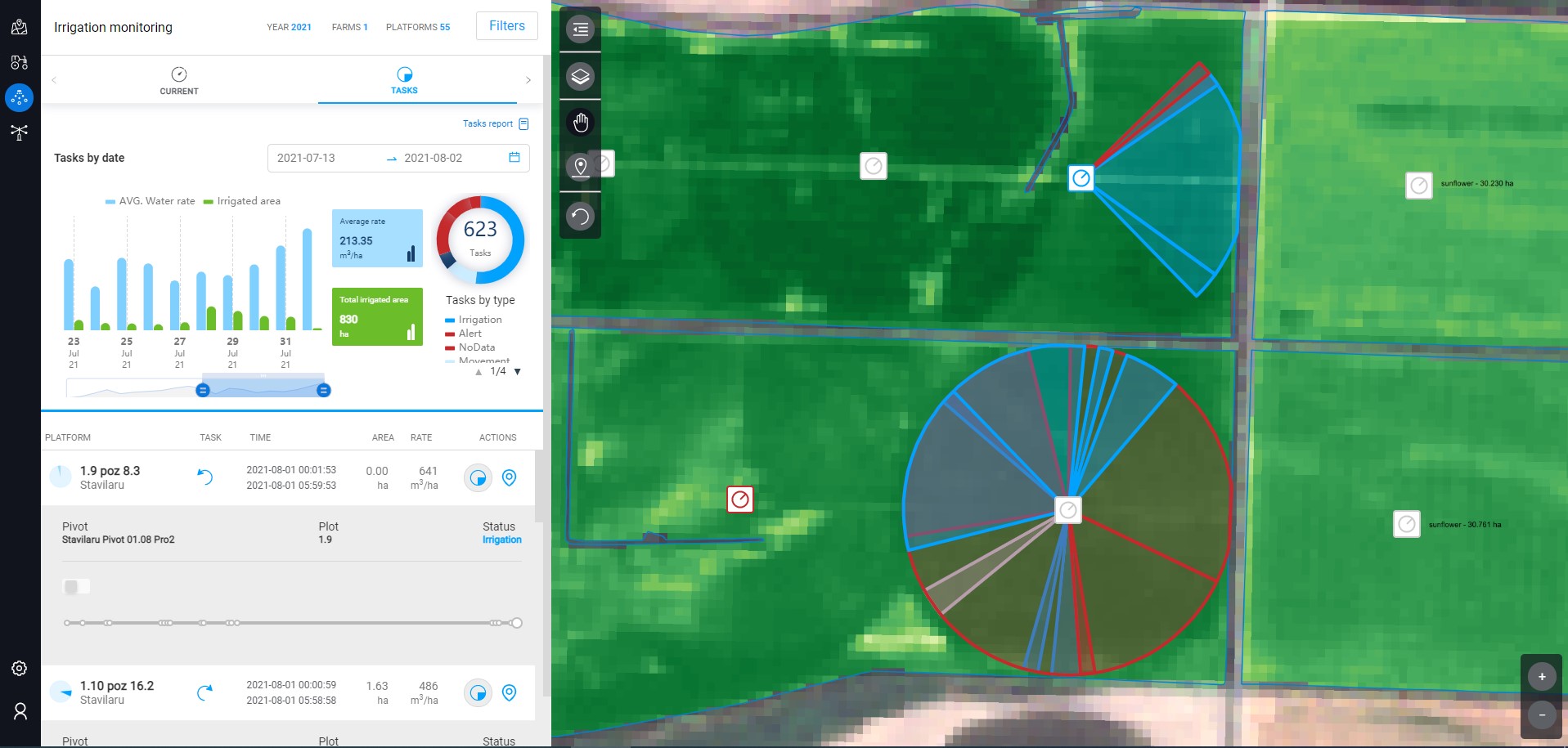Open the Filters button

coord(507,26)
